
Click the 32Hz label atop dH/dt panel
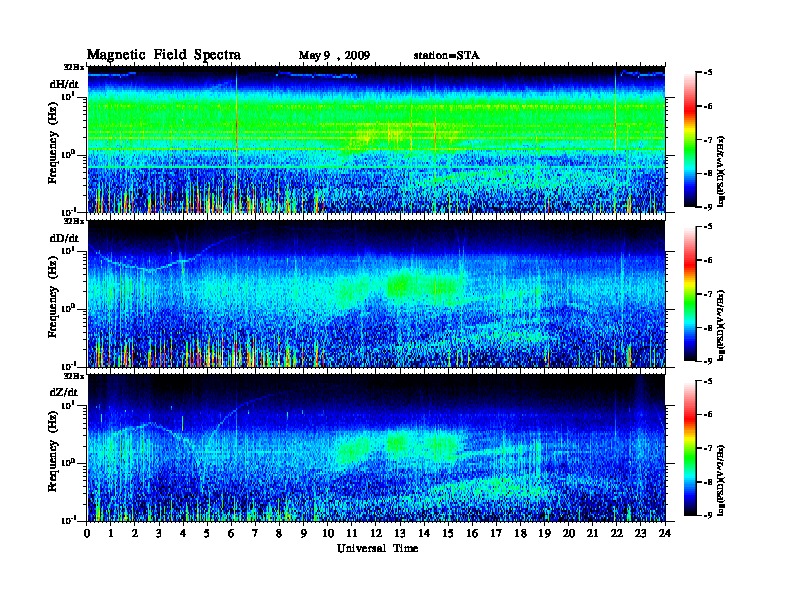pyautogui.click(x=73, y=66)
